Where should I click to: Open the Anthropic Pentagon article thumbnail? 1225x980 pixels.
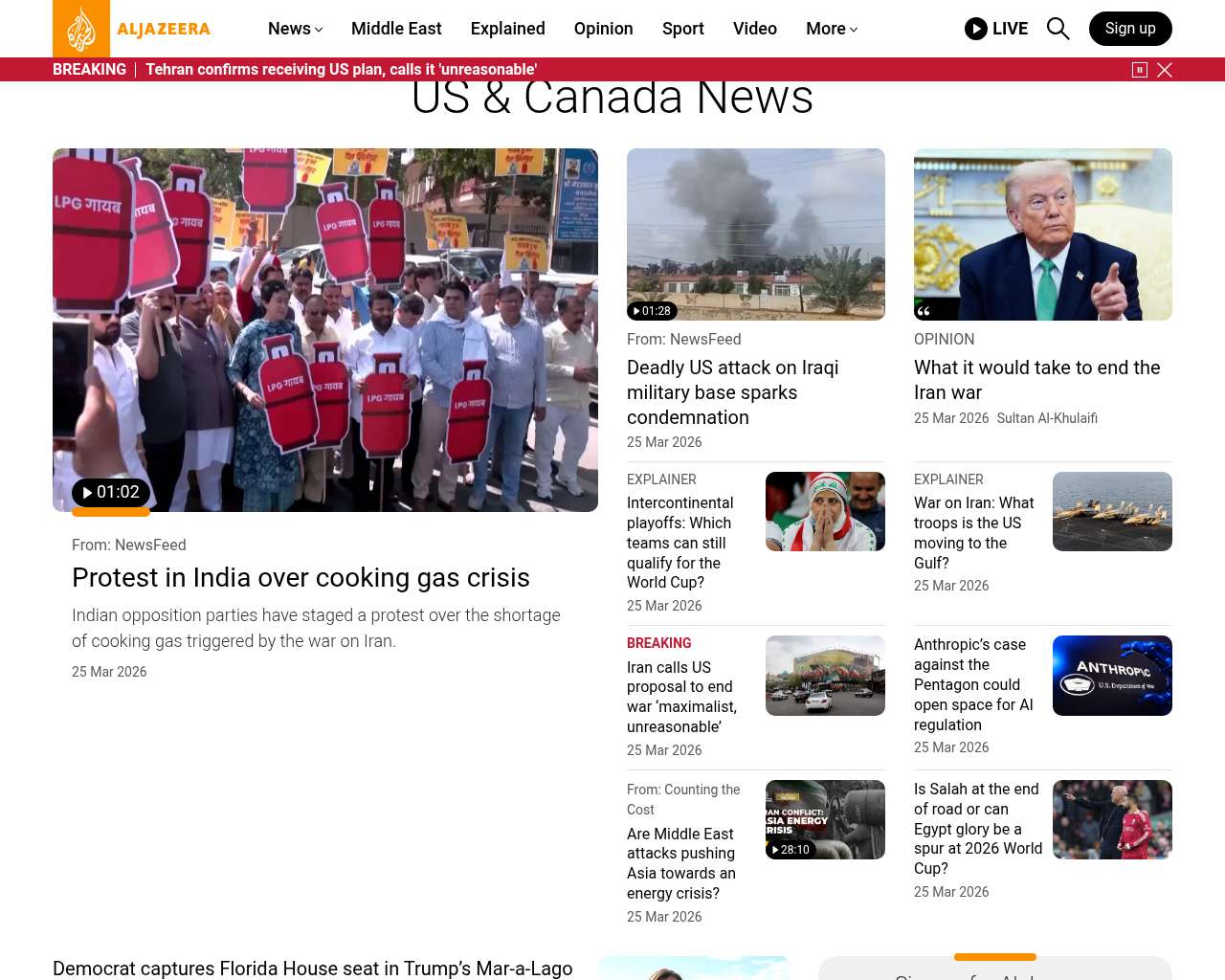1112,676
